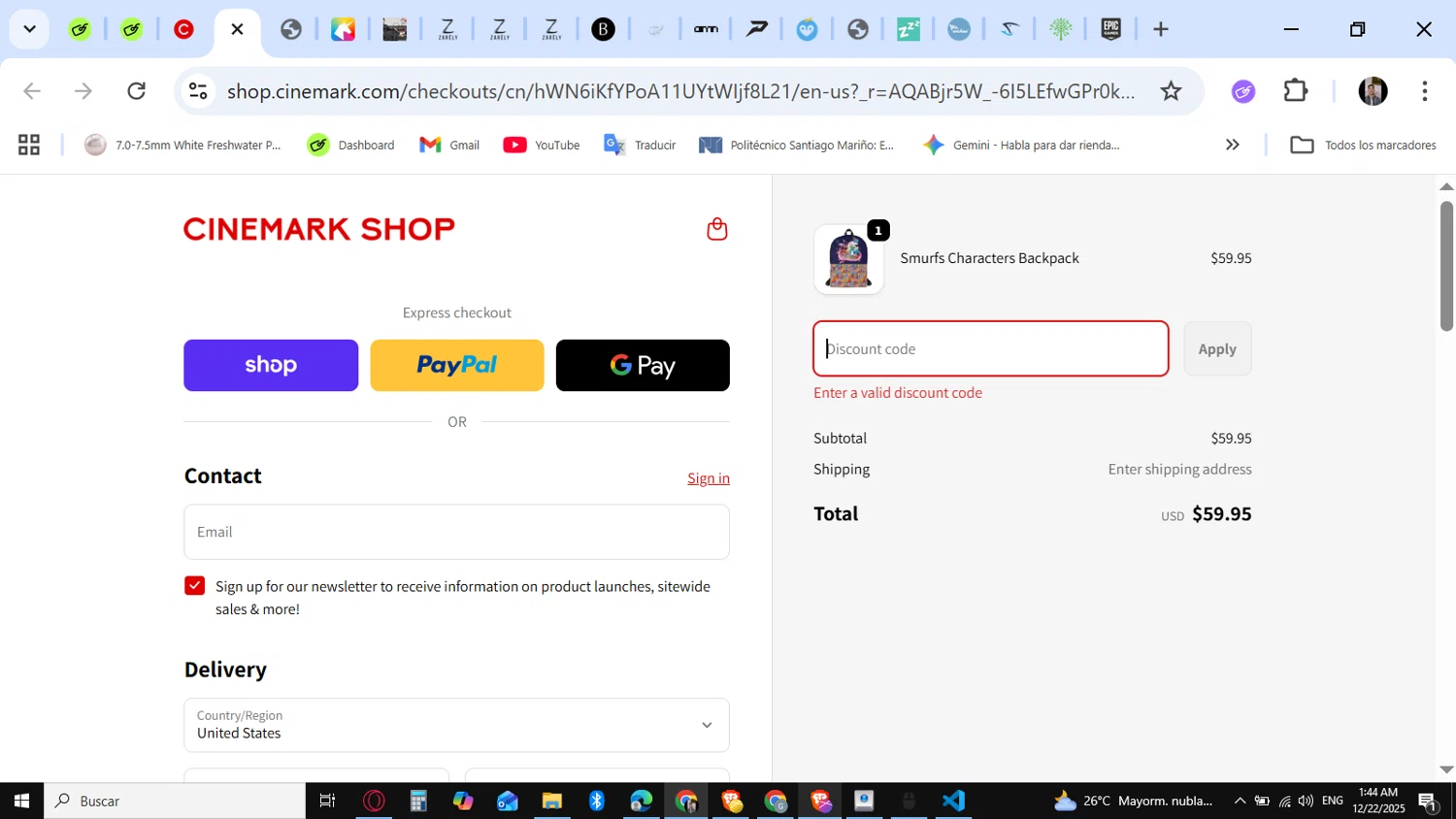Viewport: 1456px width, 819px height.
Task: Reload the checkout page
Action: [x=137, y=91]
